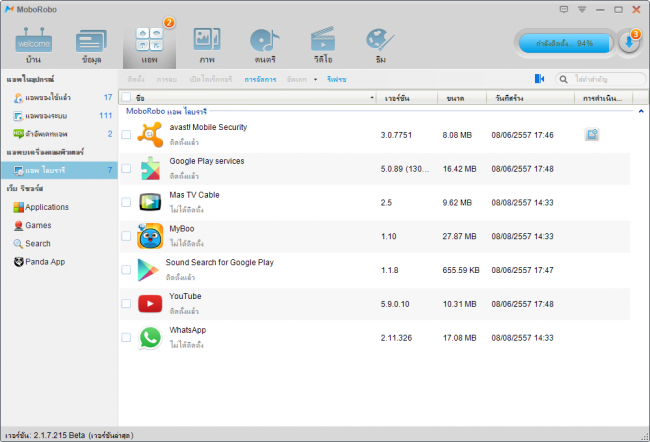The image size is (650, 442).
Task: Open user apps list with 17 items
Action: (x=59, y=97)
